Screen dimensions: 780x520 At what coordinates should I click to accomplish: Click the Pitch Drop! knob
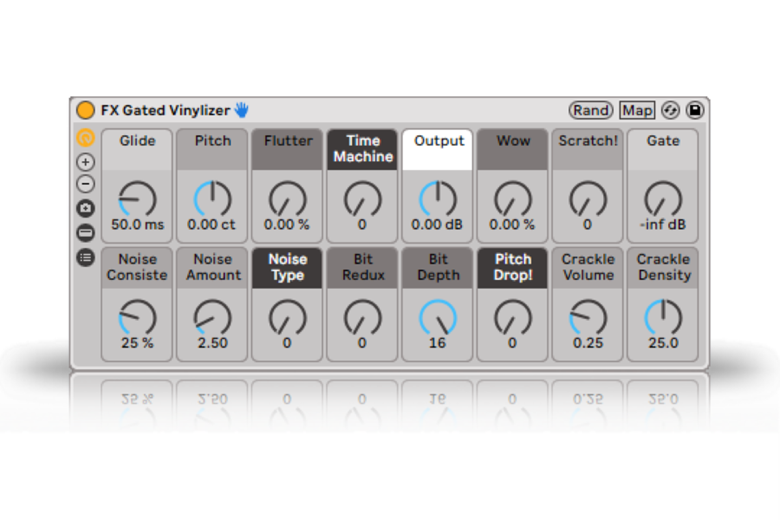[513, 318]
